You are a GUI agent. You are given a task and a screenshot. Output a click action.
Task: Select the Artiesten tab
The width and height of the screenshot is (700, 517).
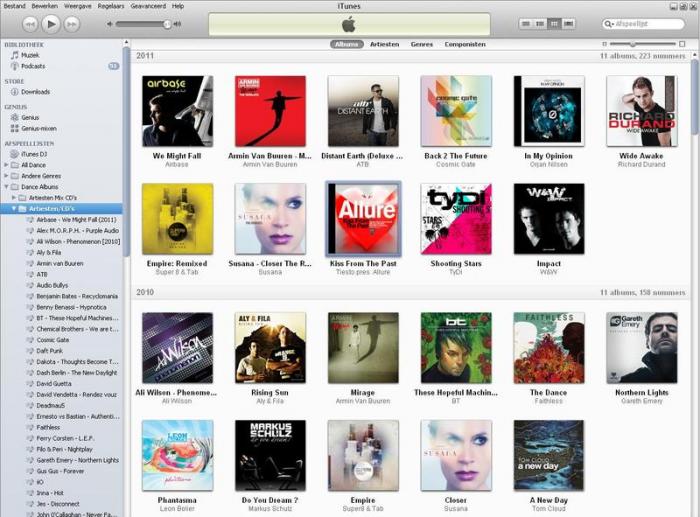click(384, 44)
